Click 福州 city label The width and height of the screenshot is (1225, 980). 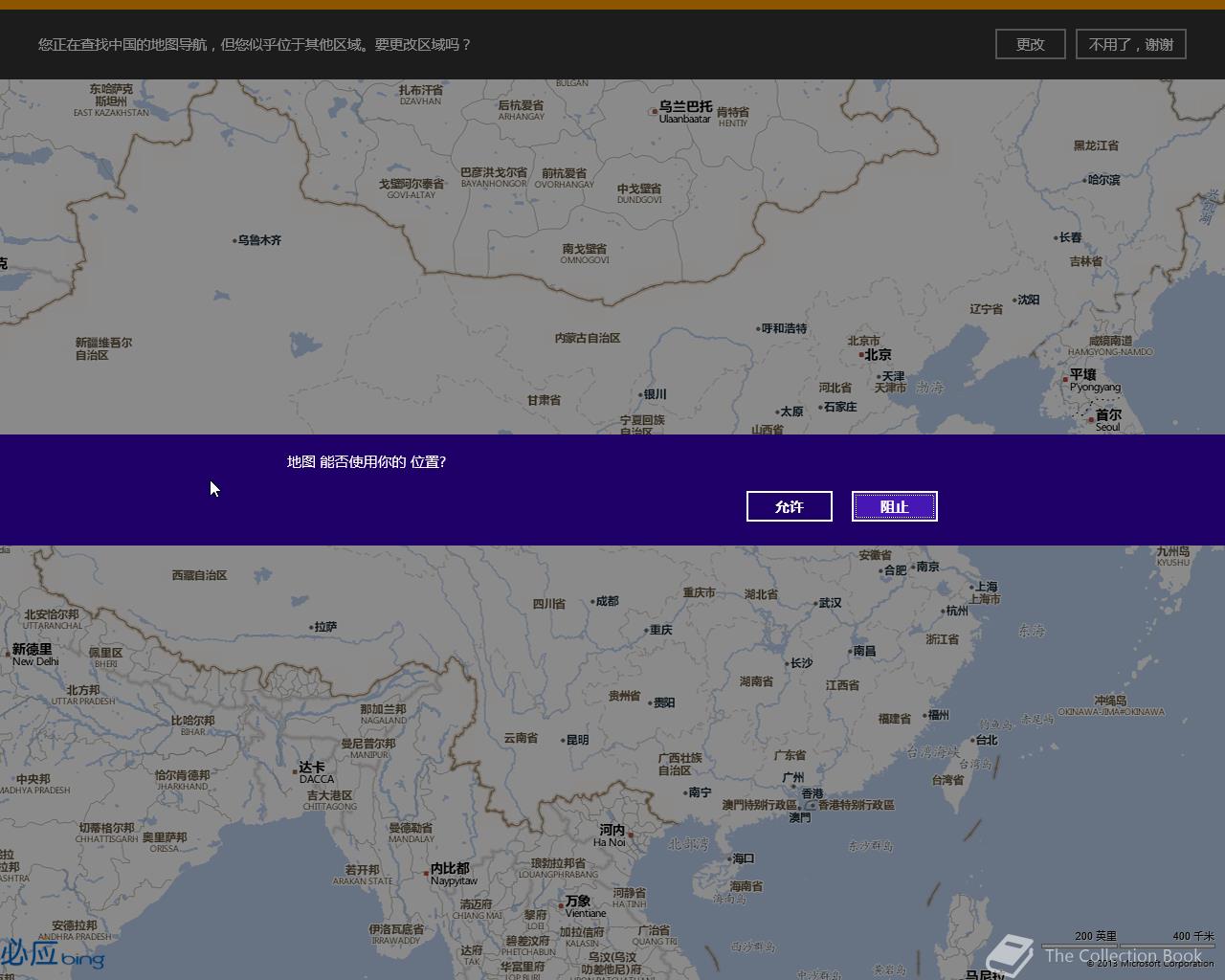click(938, 715)
